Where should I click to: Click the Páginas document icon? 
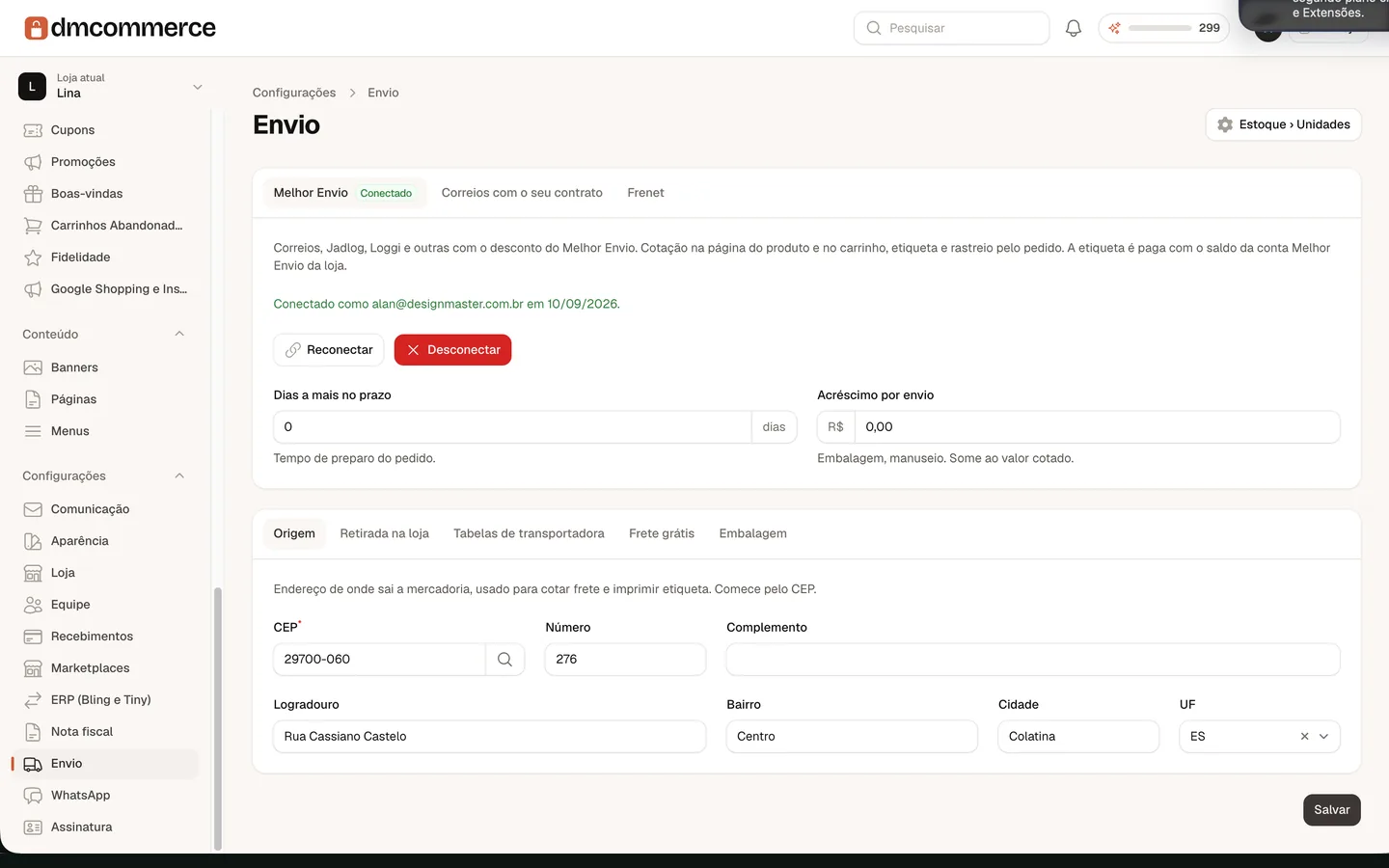33,399
